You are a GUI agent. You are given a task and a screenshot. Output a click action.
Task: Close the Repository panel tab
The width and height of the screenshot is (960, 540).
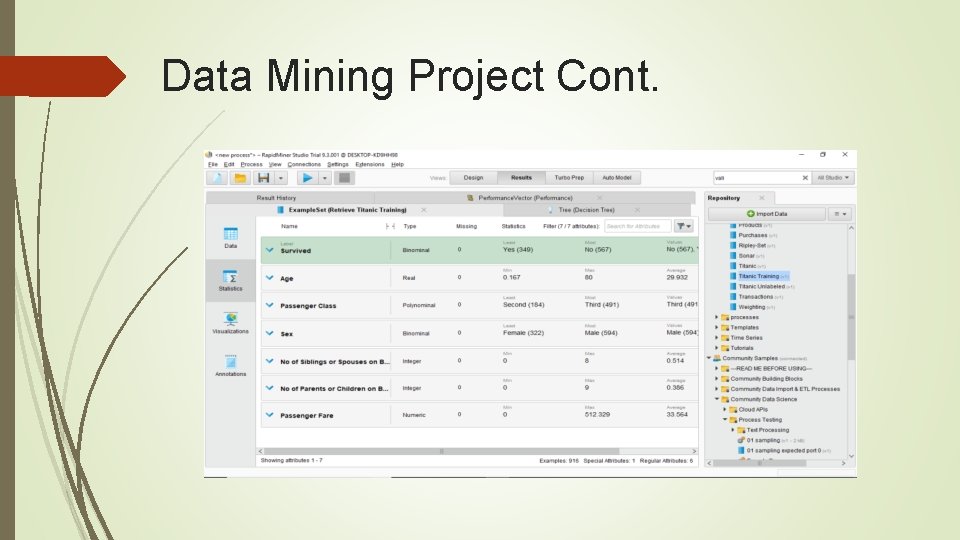point(762,198)
